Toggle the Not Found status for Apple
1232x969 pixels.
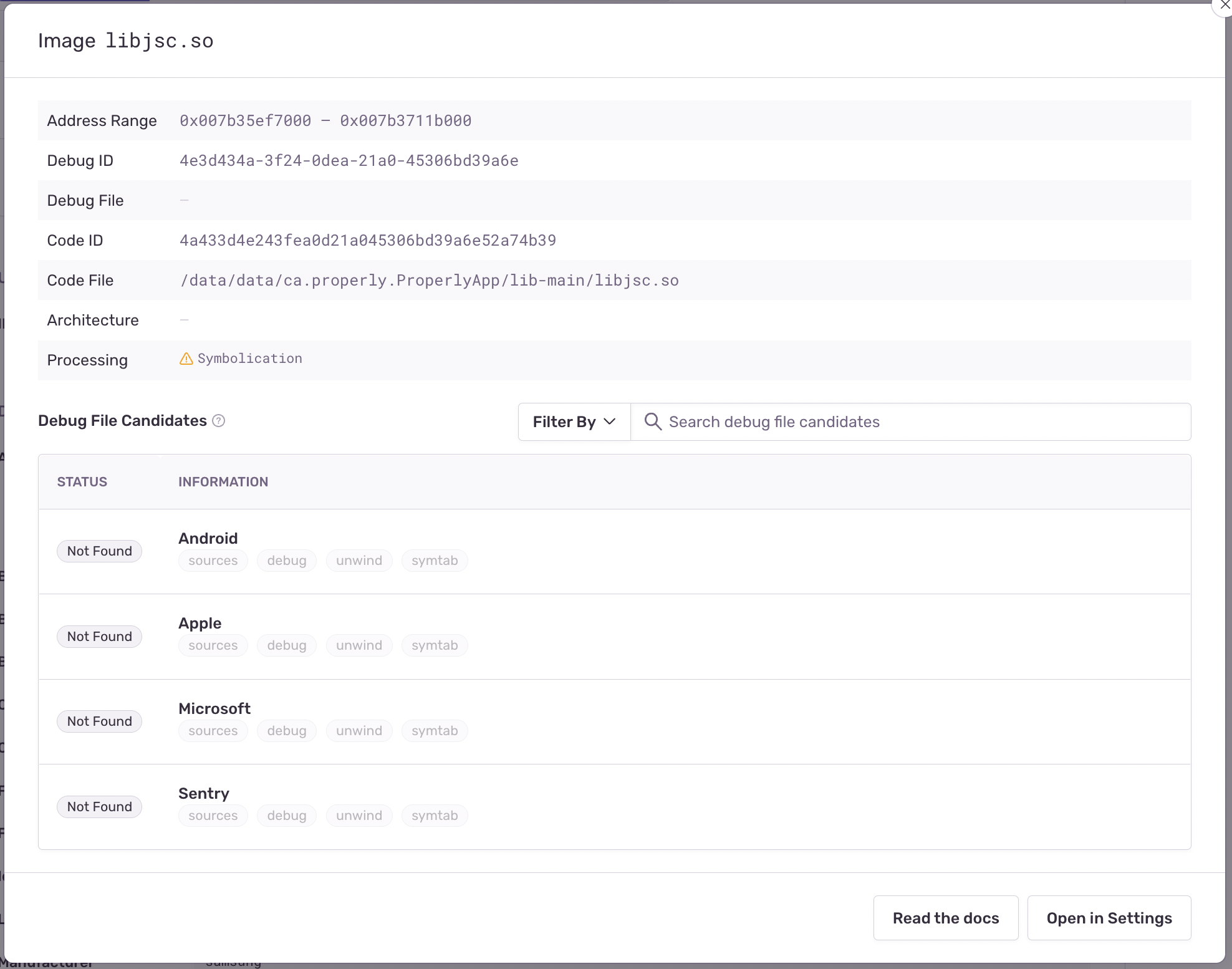pos(99,636)
